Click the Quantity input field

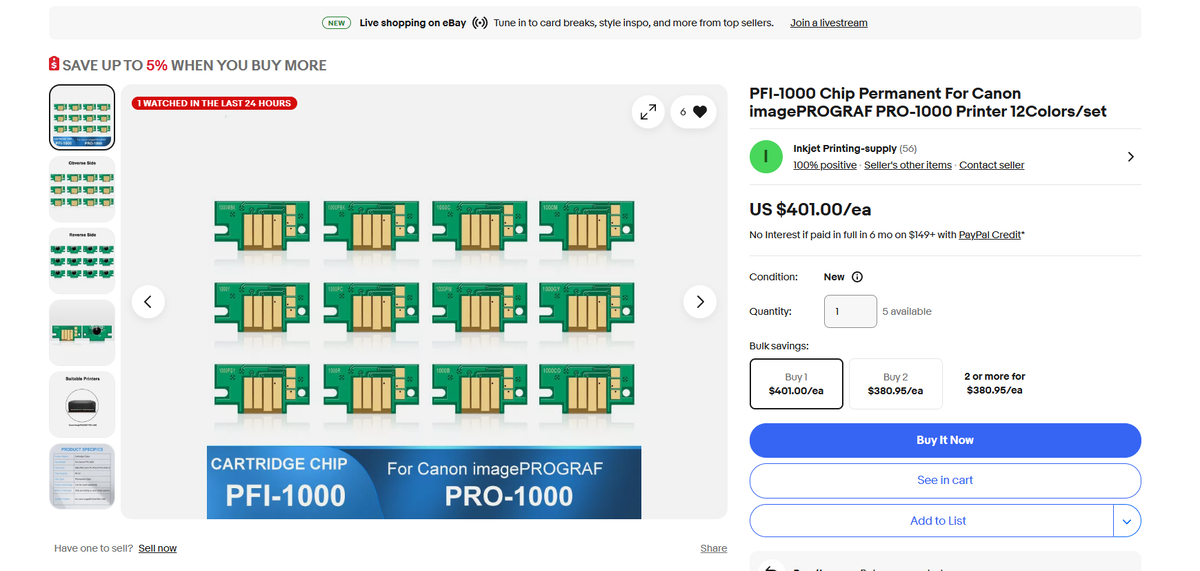(x=850, y=311)
